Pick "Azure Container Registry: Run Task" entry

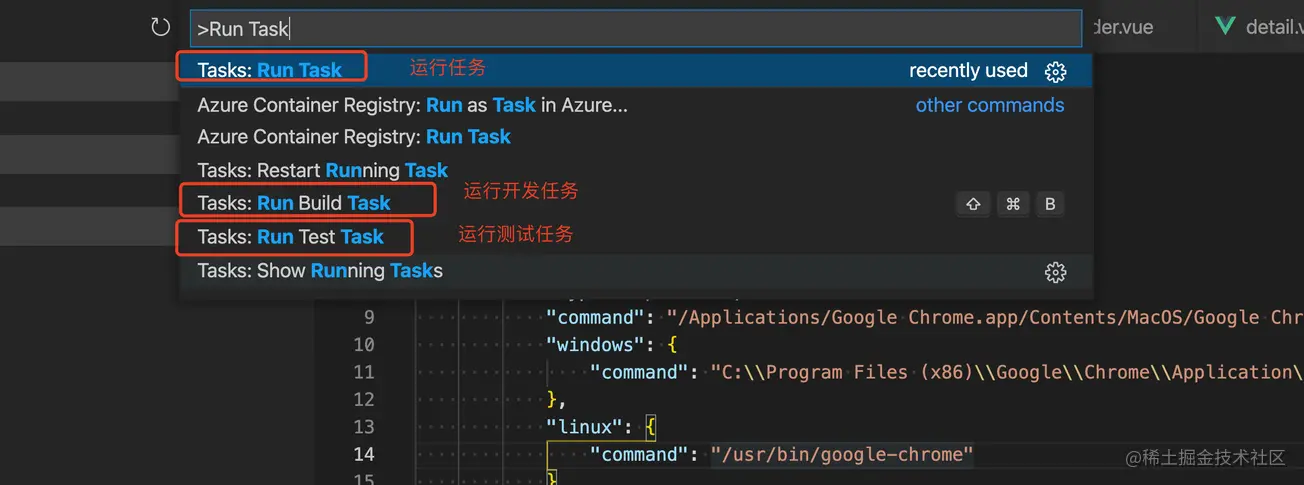[354, 137]
